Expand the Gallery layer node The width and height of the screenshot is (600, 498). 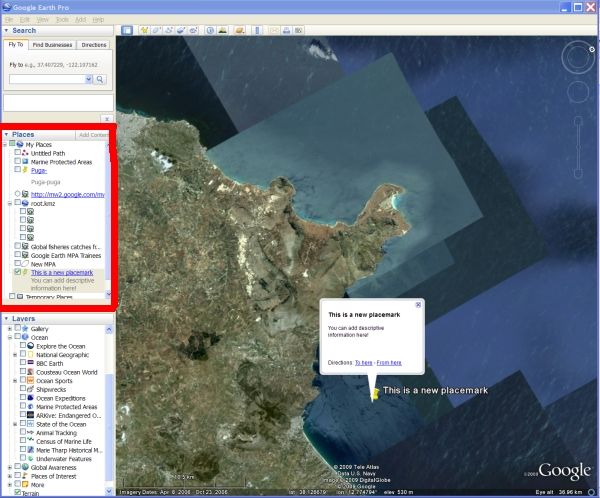pos(10,328)
